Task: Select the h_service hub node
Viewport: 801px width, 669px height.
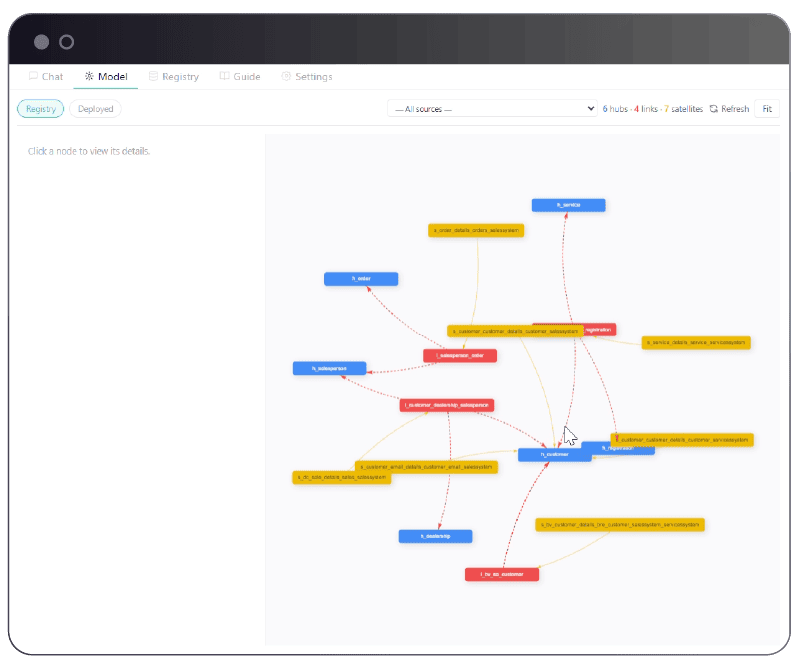Action: (x=569, y=205)
